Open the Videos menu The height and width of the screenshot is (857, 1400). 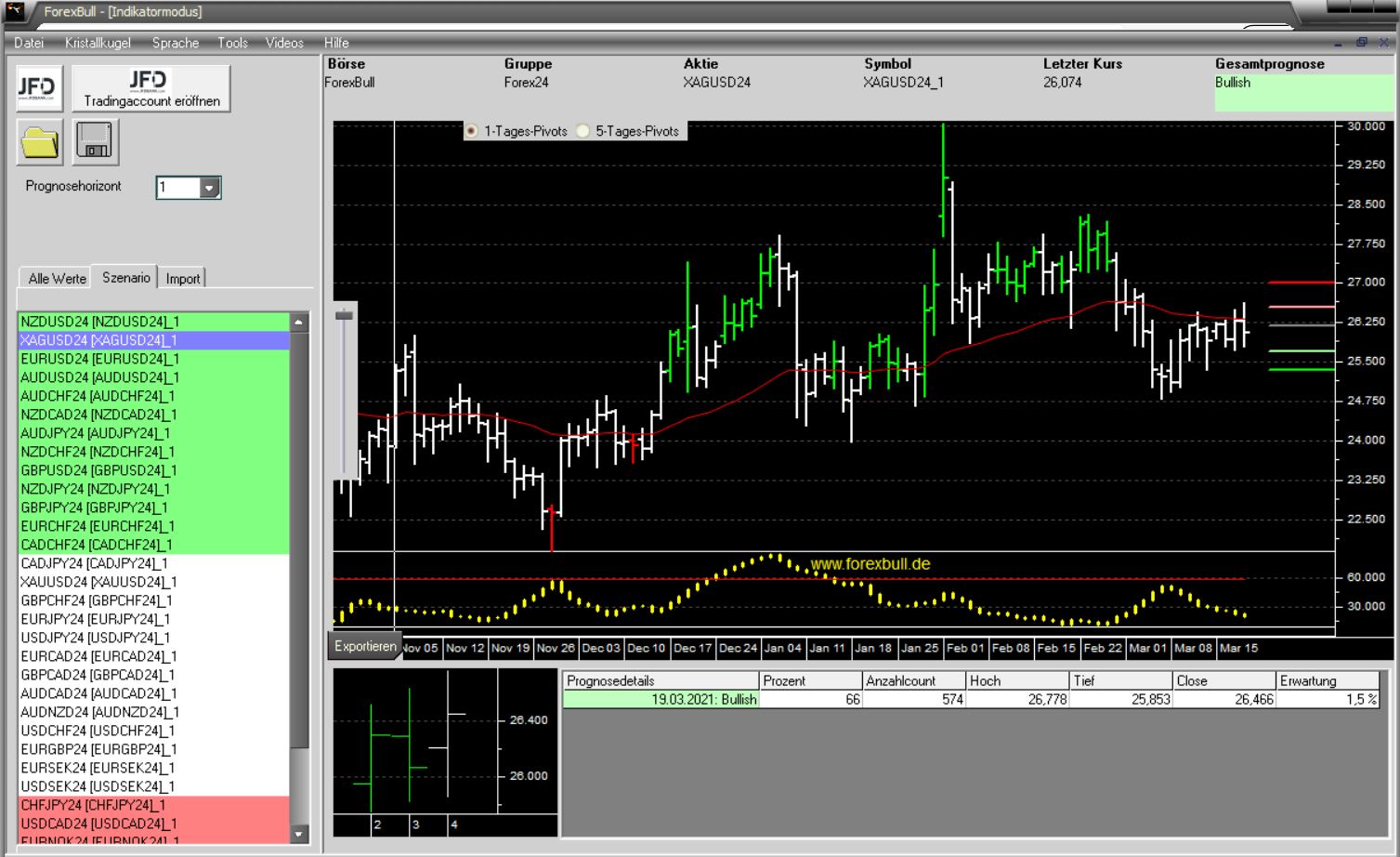pos(284,43)
